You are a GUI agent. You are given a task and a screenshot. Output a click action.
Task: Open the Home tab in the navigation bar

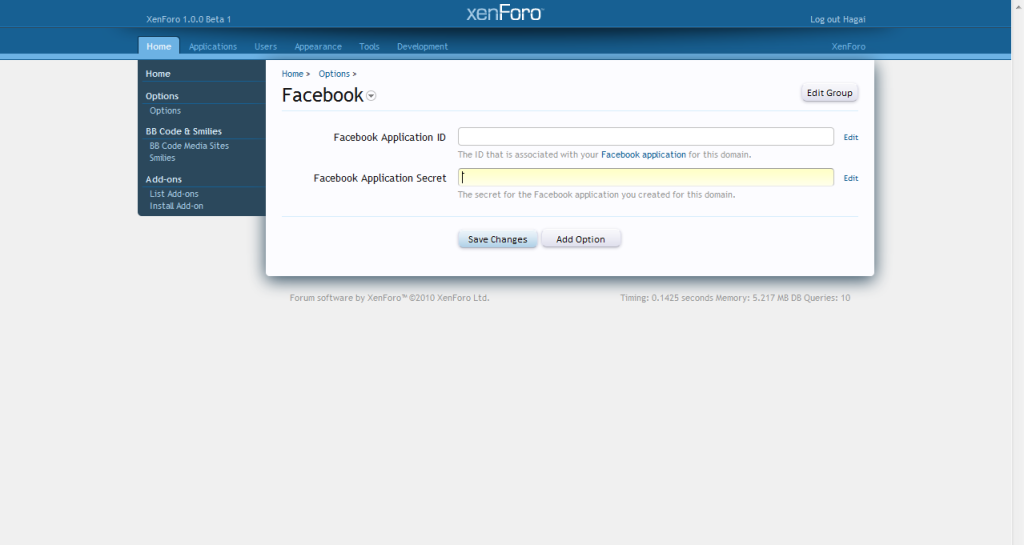pos(159,46)
